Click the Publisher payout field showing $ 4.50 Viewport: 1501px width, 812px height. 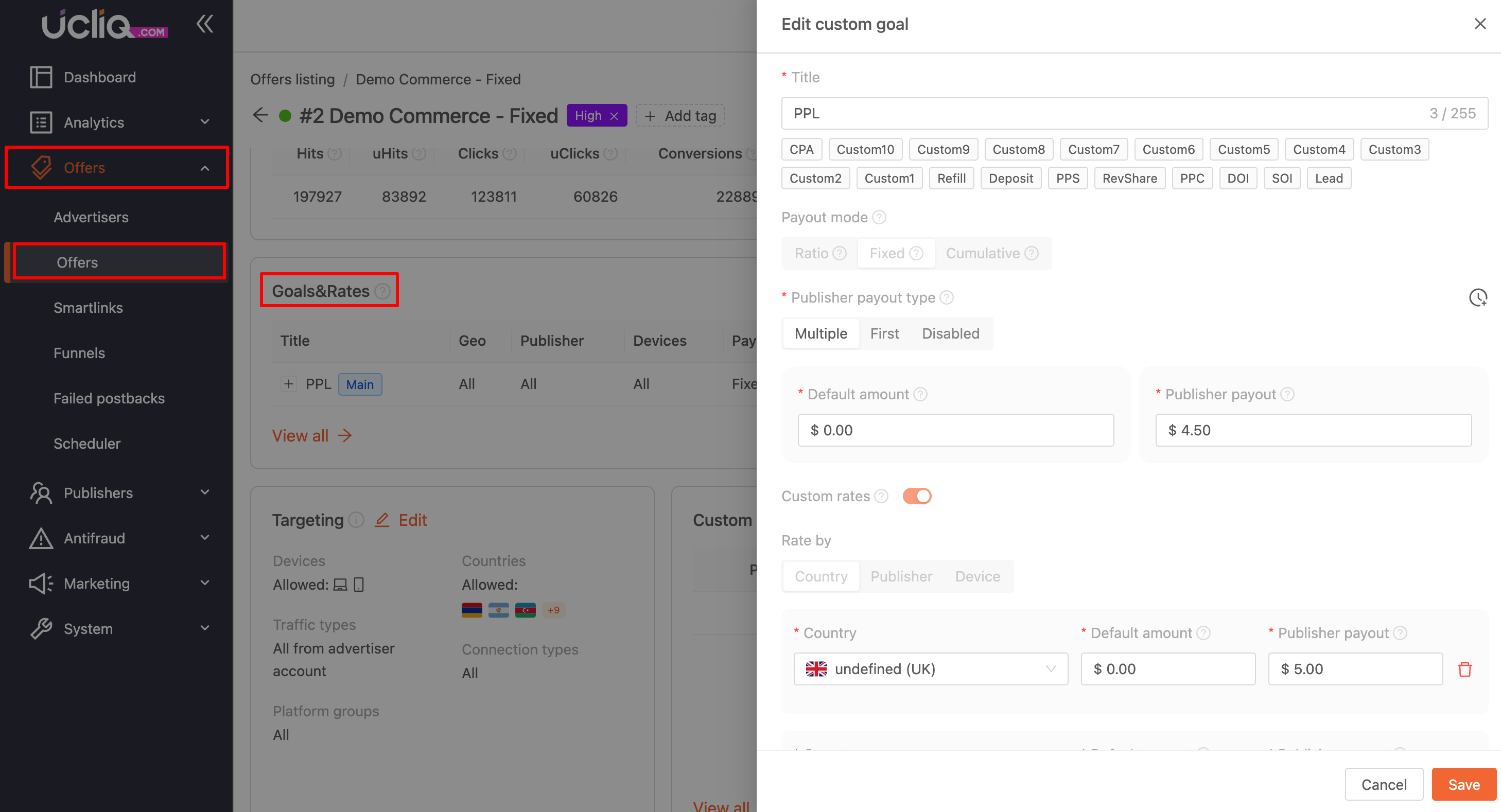tap(1313, 430)
